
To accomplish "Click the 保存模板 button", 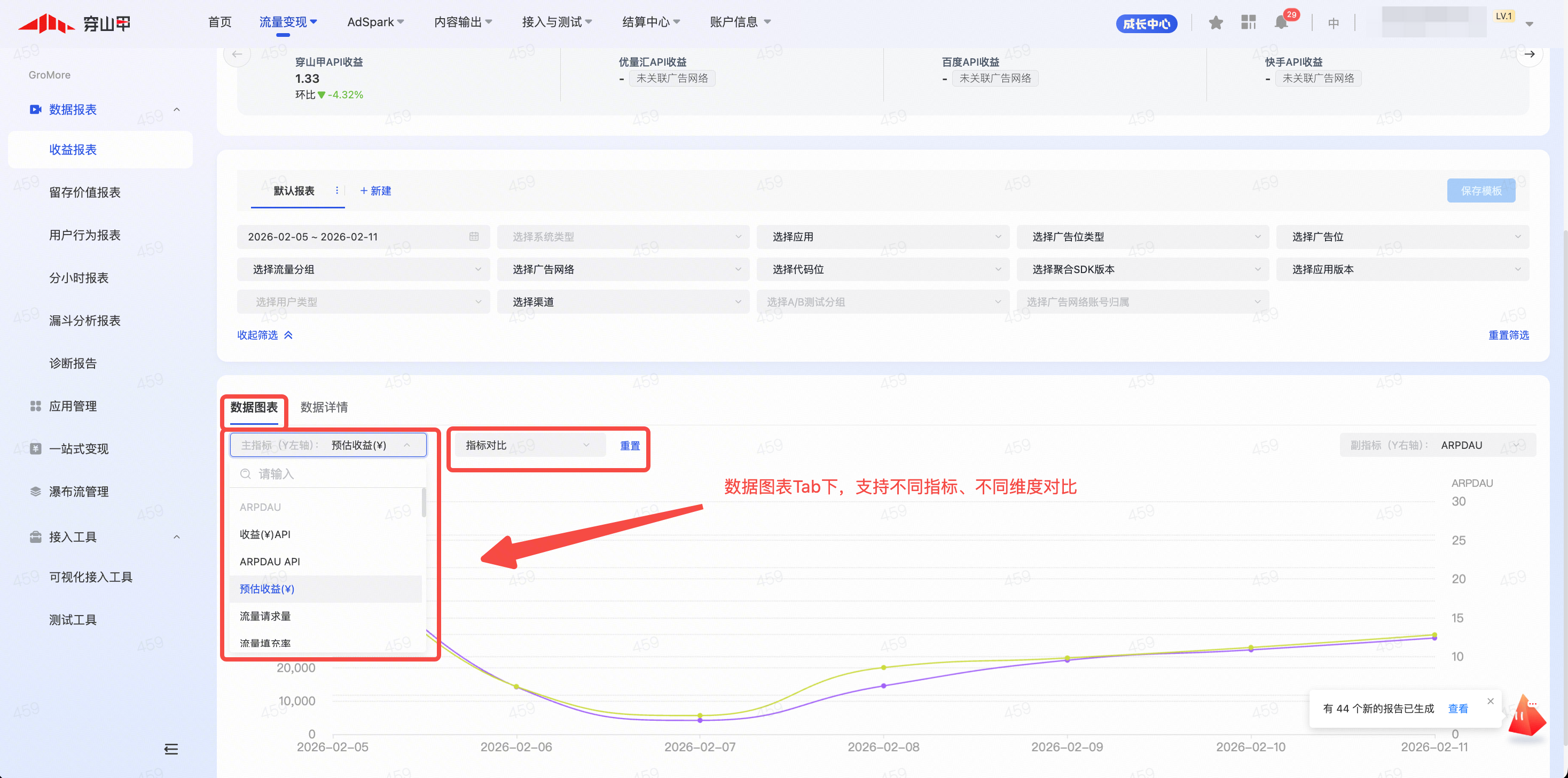I will point(1480,191).
